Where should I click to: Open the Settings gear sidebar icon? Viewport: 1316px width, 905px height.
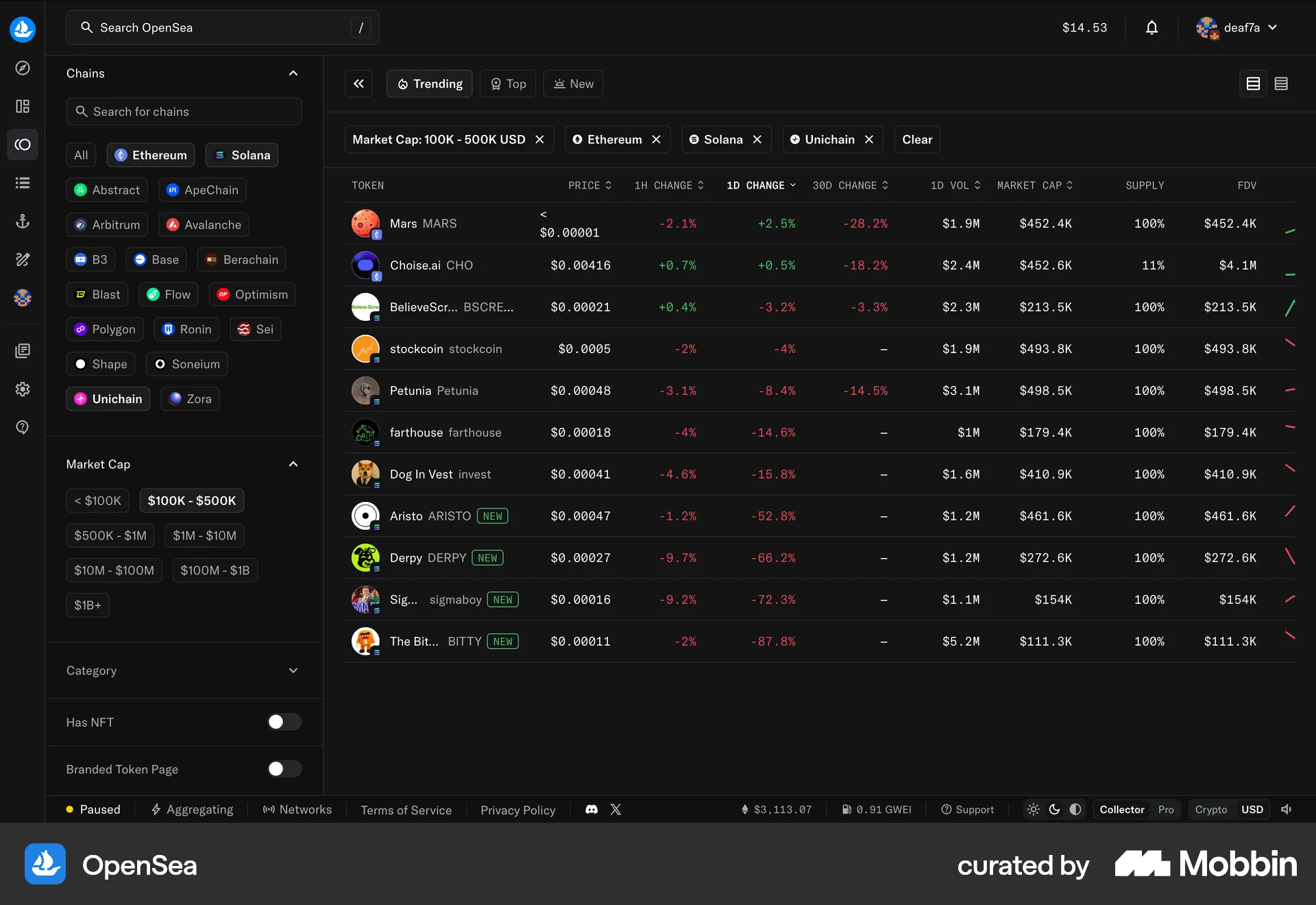[23, 389]
